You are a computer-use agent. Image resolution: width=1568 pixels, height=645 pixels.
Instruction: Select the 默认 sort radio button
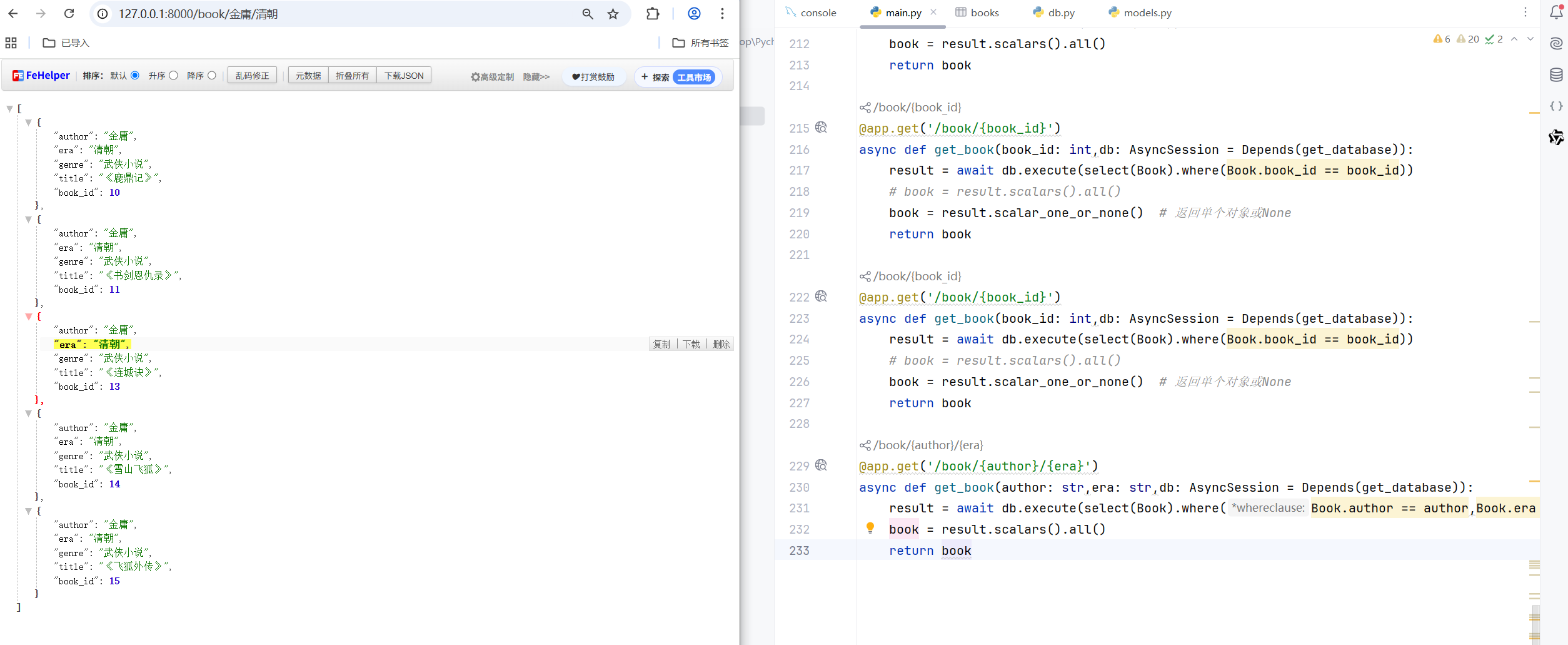(x=135, y=76)
